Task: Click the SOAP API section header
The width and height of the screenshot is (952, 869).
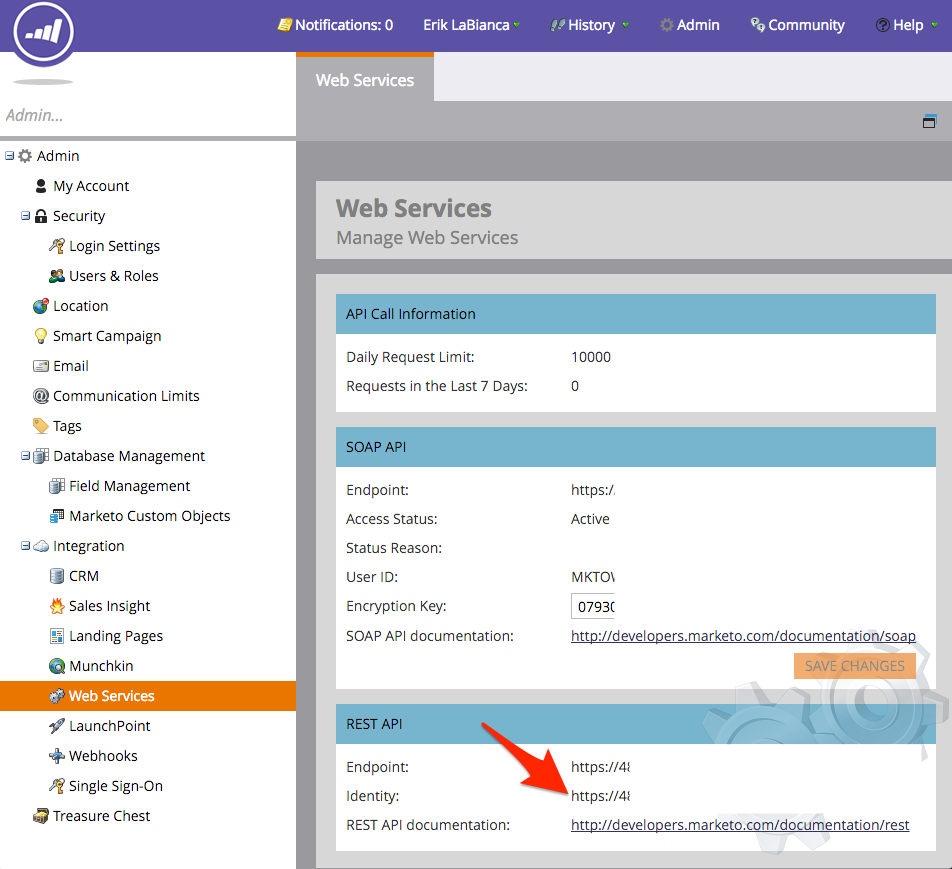Action: pos(636,447)
